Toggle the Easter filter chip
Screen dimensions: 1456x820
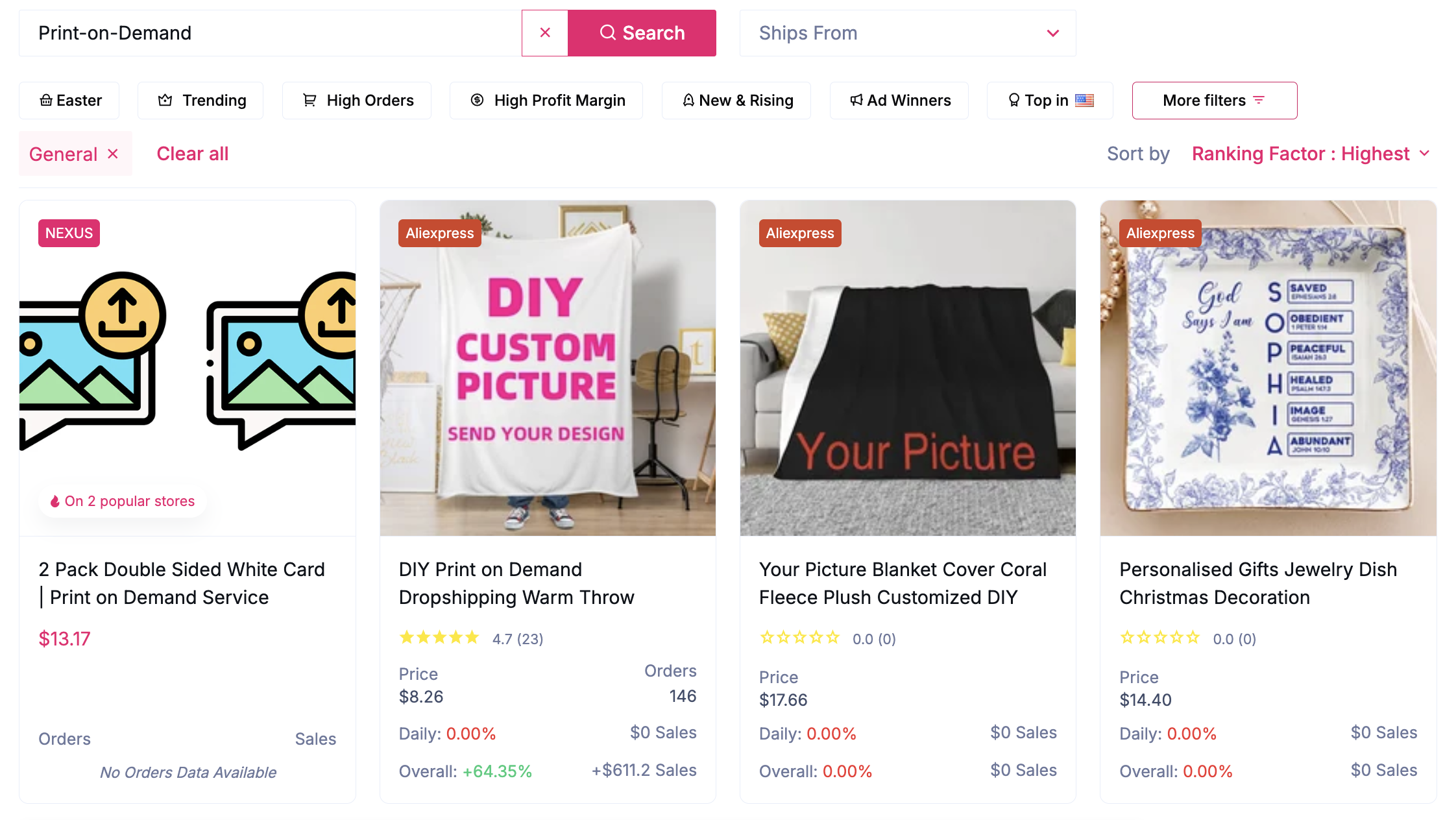(x=69, y=100)
